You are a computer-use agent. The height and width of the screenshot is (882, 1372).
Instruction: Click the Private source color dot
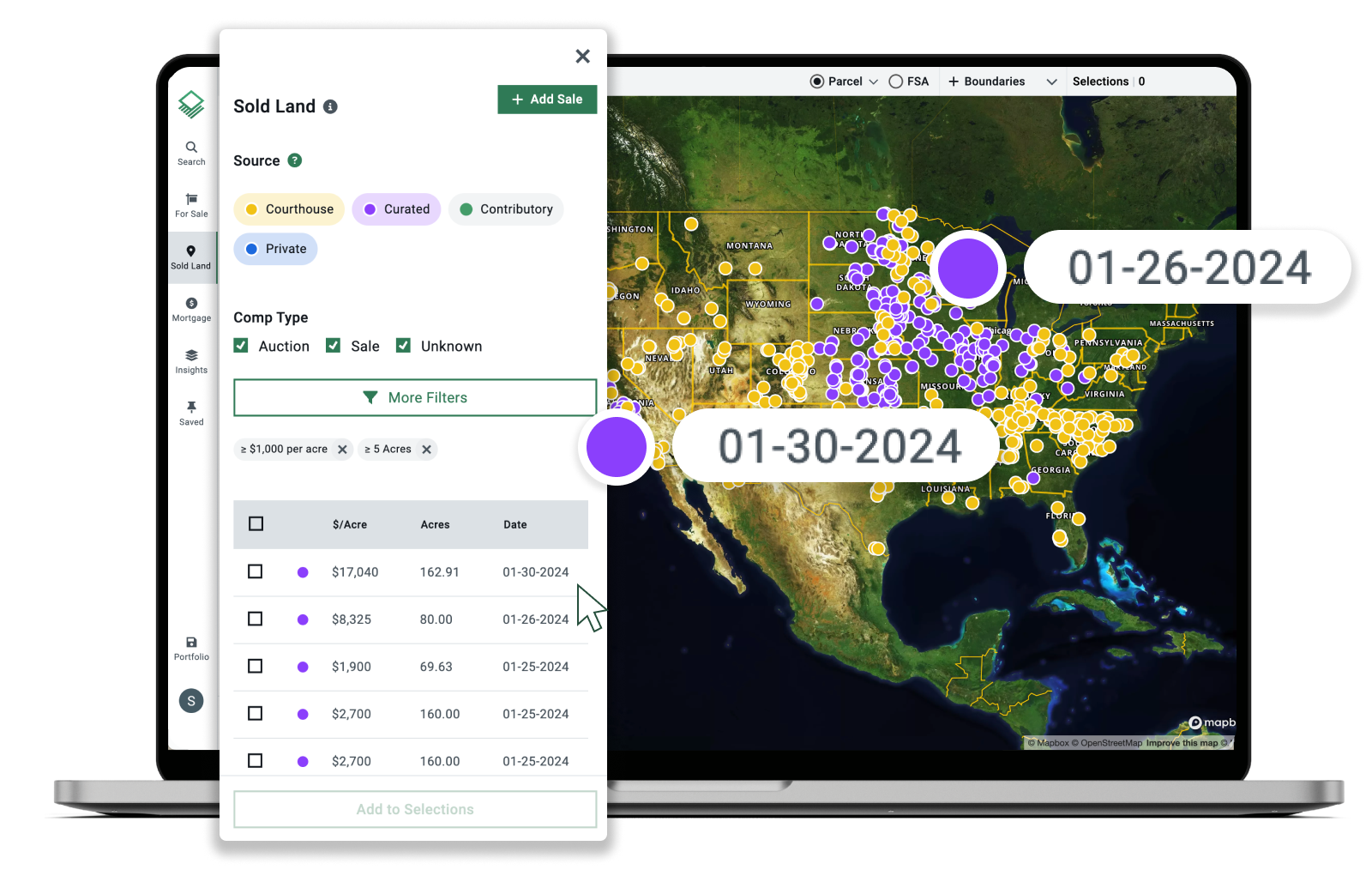point(250,249)
